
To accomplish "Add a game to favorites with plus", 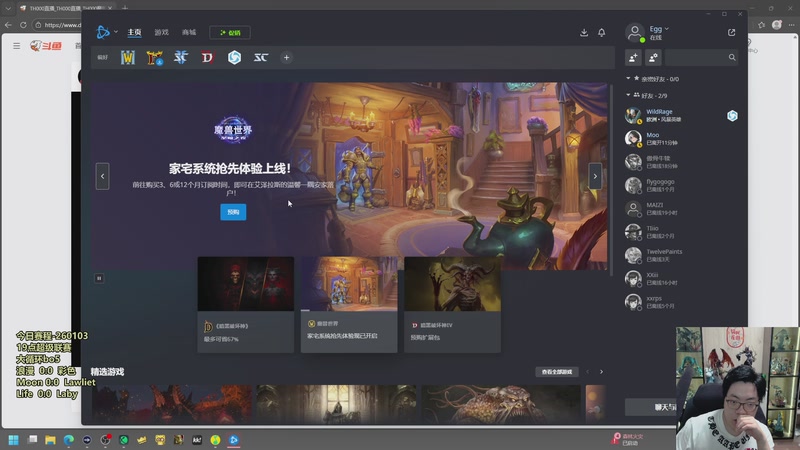I will click(x=286, y=58).
